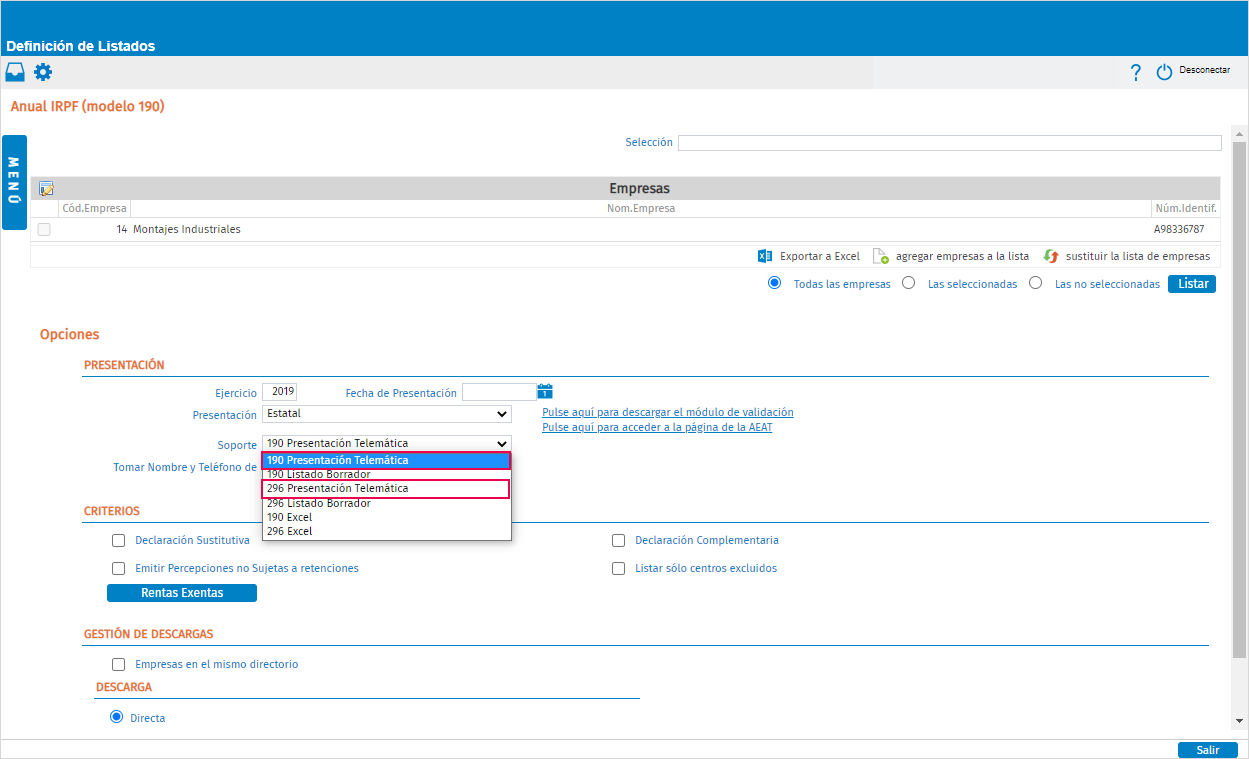The height and width of the screenshot is (759, 1249).
Task: Click the sustituir la lista de empresas icon
Action: pos(1051,256)
